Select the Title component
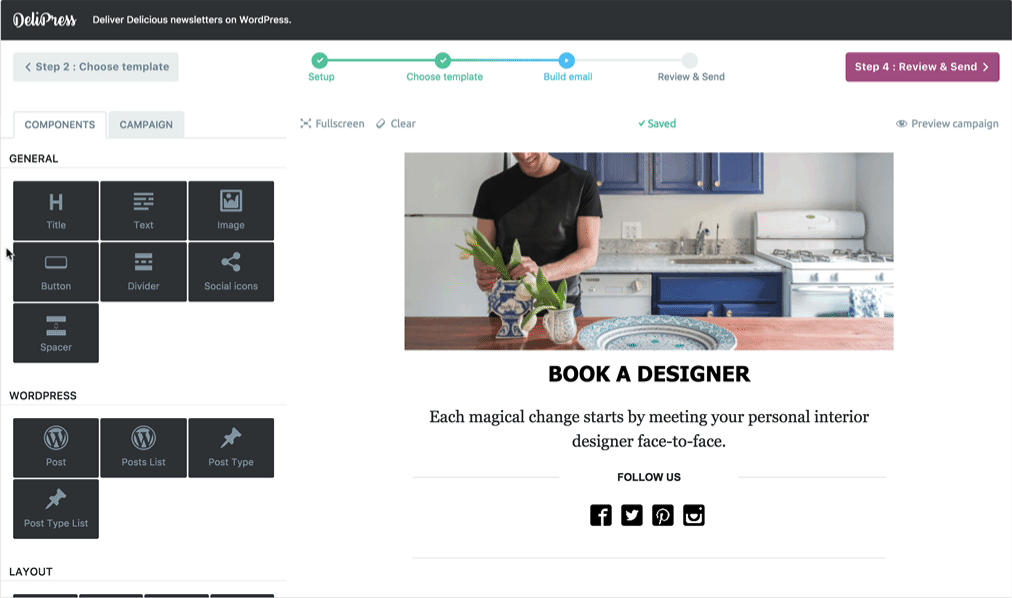This screenshot has width=1012, height=598. 56,210
